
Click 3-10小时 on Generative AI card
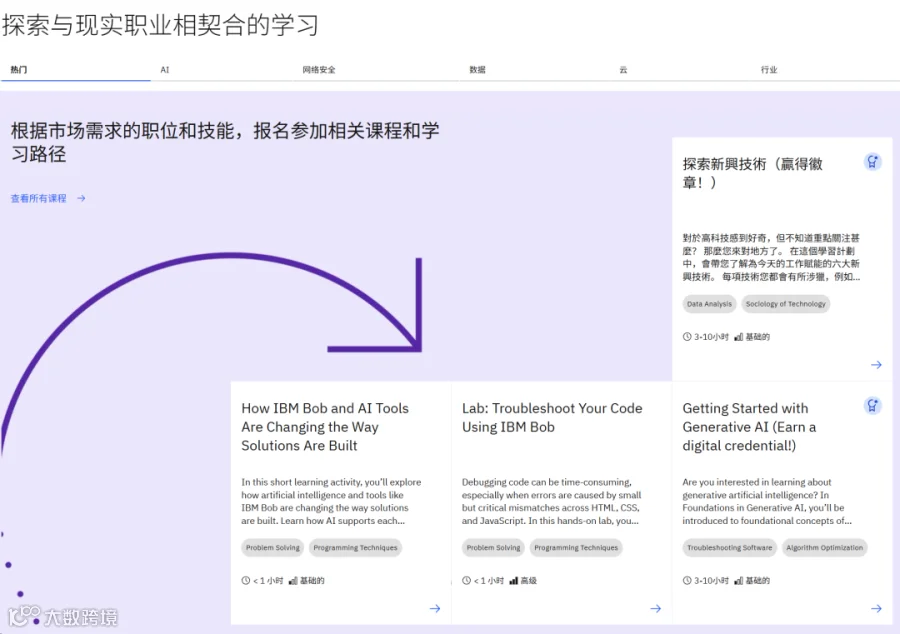coord(711,581)
